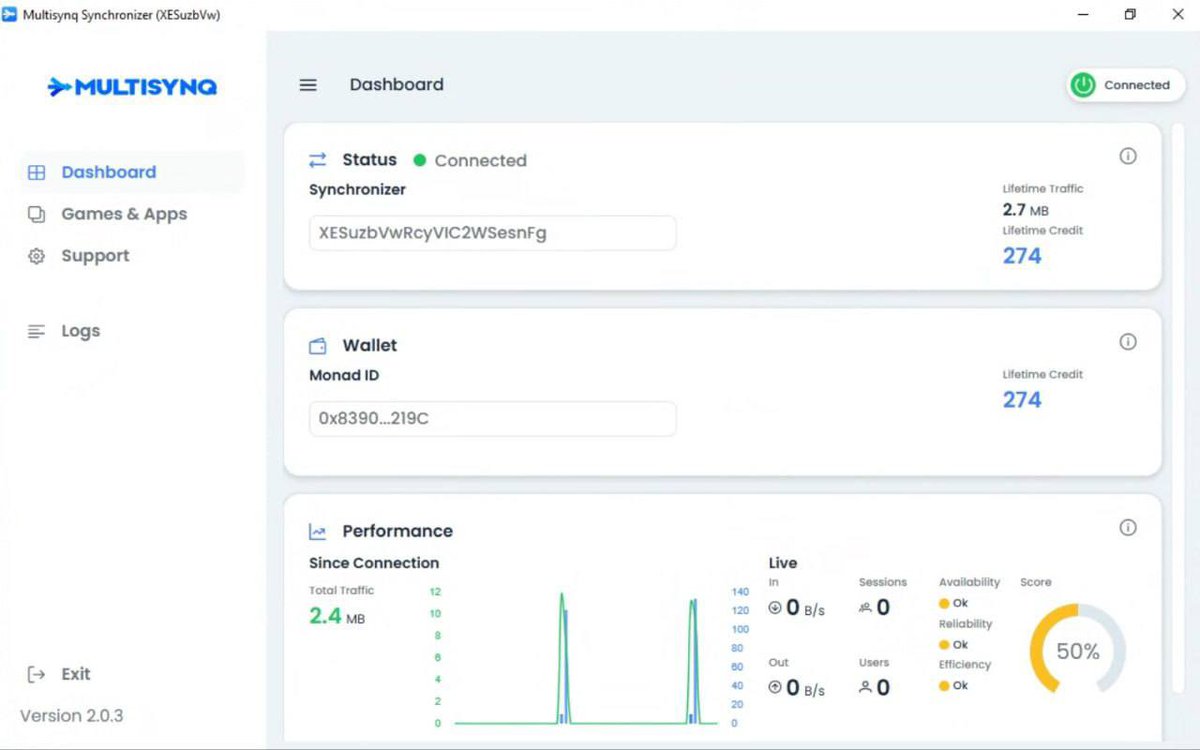Click the traffic performance graph
This screenshot has width=1200, height=750.
pos(587,656)
